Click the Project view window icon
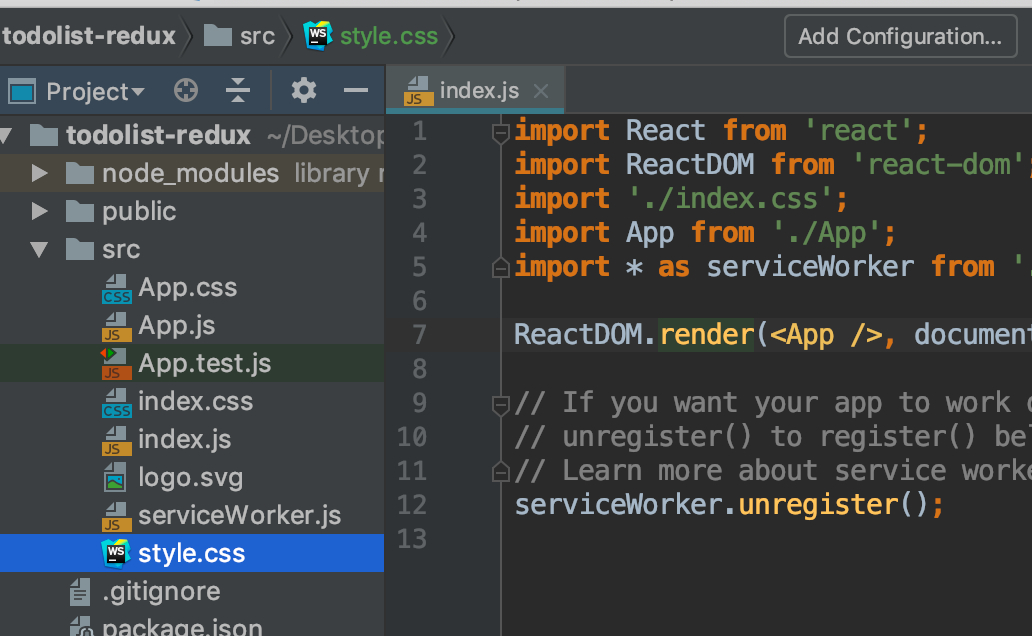The height and width of the screenshot is (636, 1032). (22, 91)
